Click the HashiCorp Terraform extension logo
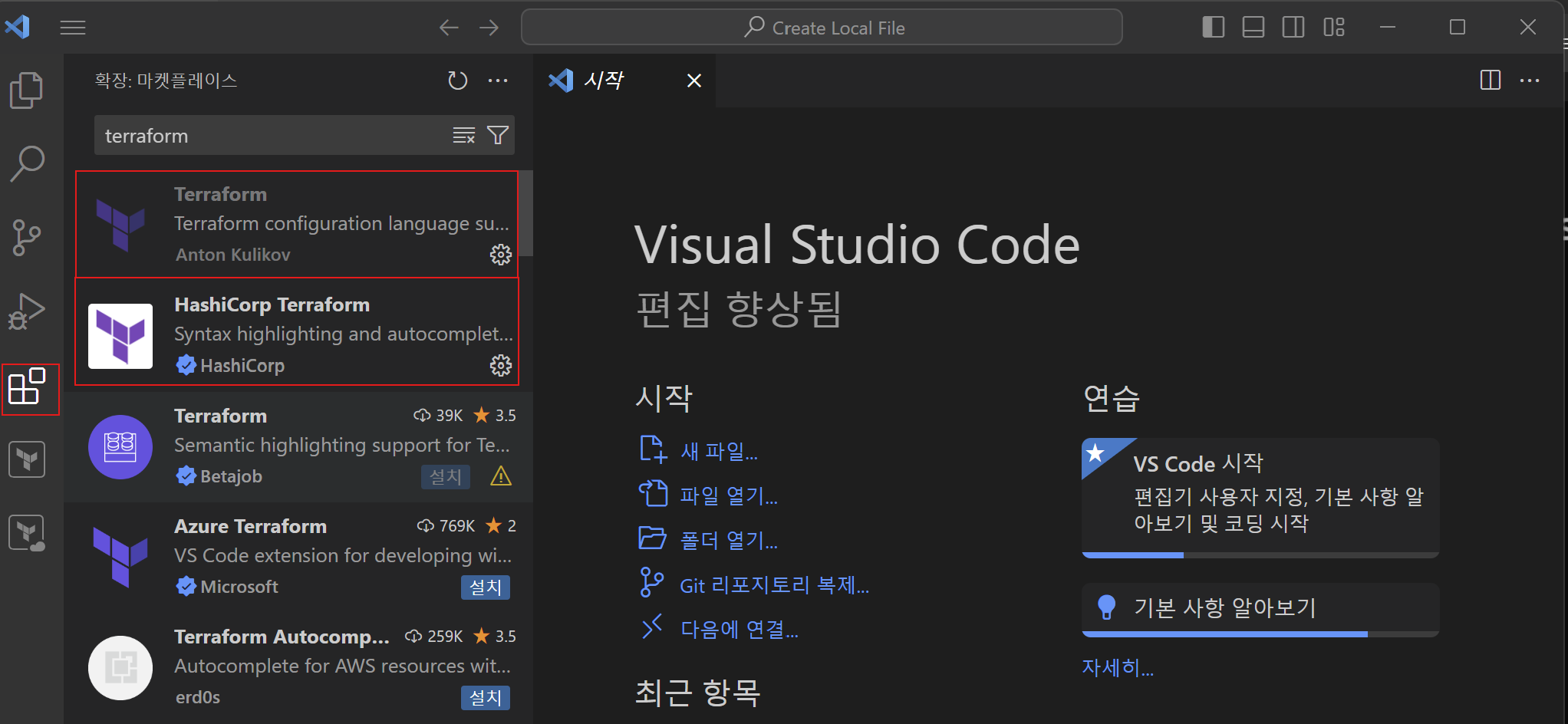This screenshot has height=724, width=1568. 120,336
